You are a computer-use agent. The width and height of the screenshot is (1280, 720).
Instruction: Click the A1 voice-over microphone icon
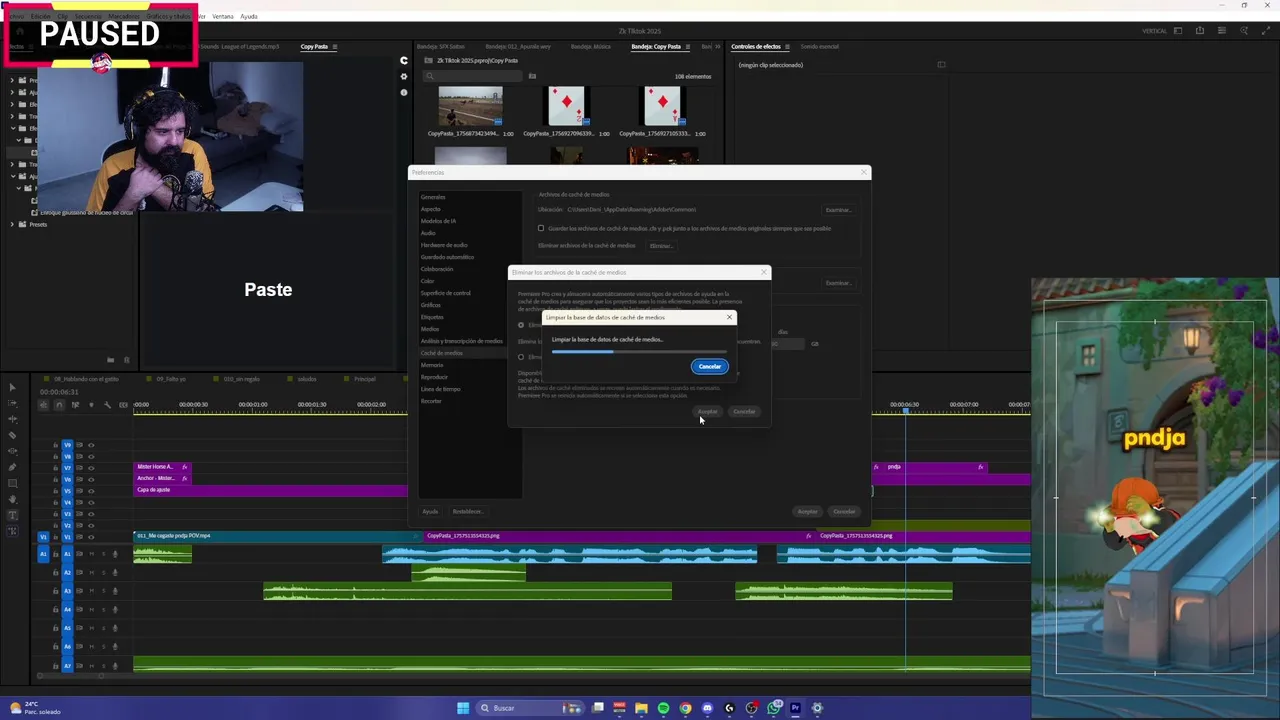click(115, 554)
